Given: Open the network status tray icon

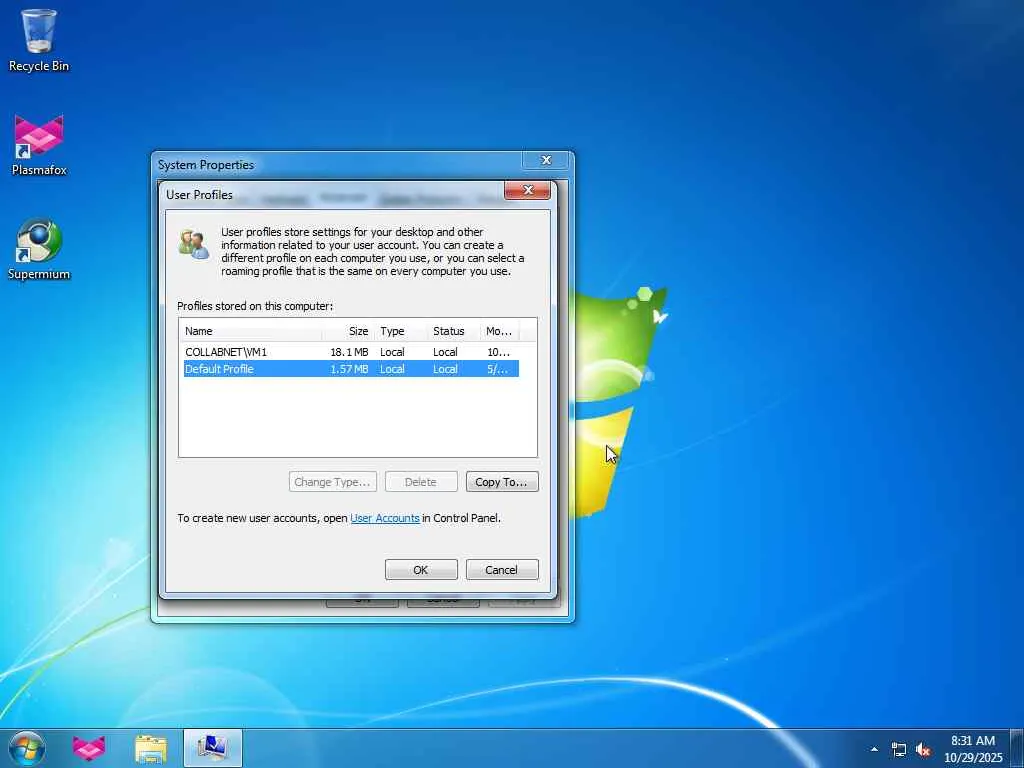Looking at the screenshot, I should point(899,749).
